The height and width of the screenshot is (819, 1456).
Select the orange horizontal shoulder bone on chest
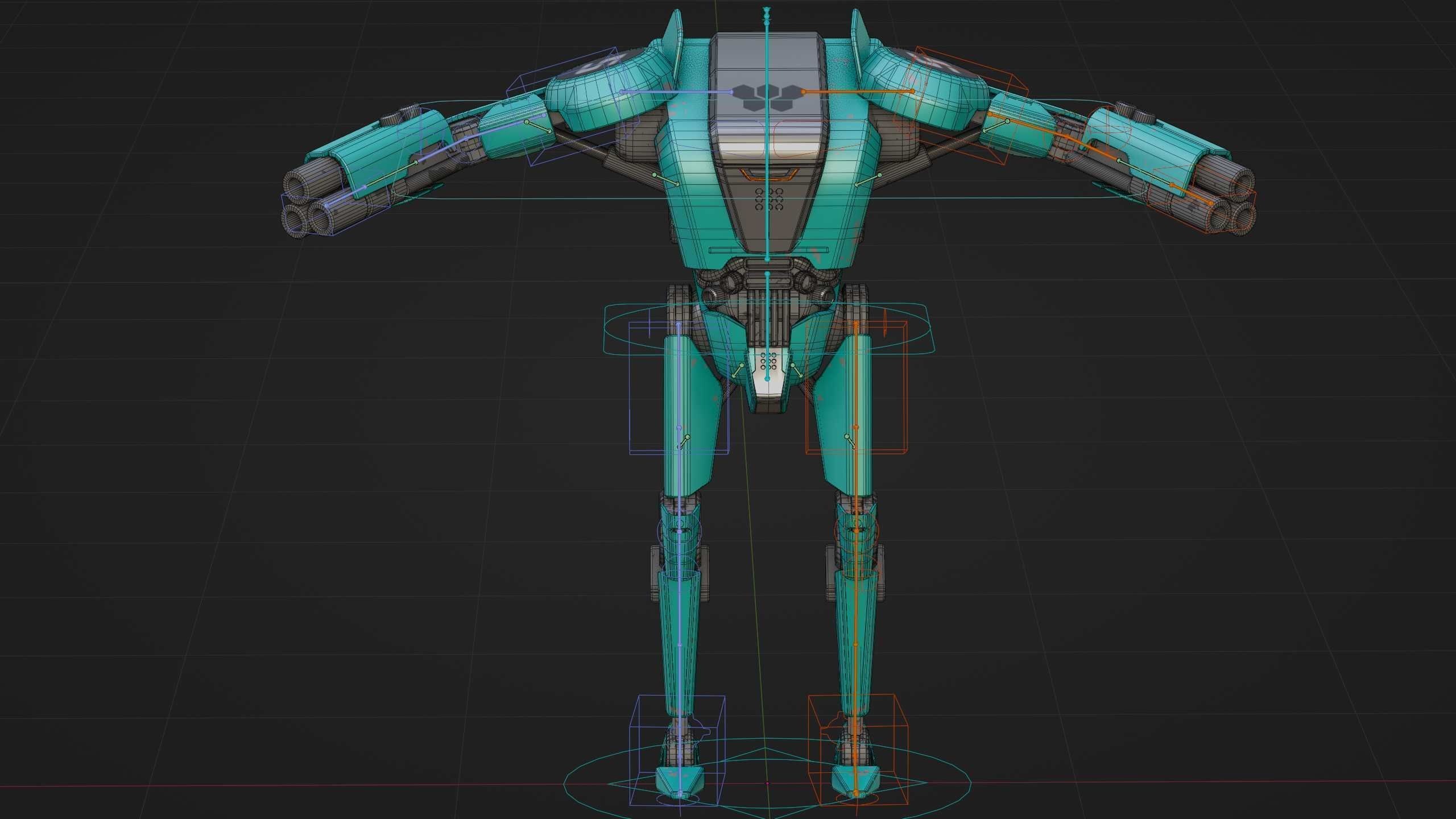[x=858, y=91]
